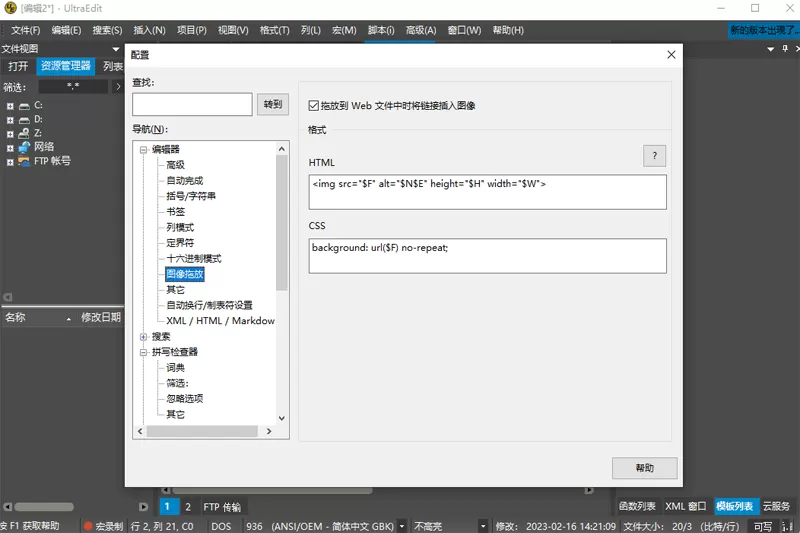800x533 pixels.
Task: Click navigation tree vertical scrollbar down arrow
Action: (x=282, y=418)
